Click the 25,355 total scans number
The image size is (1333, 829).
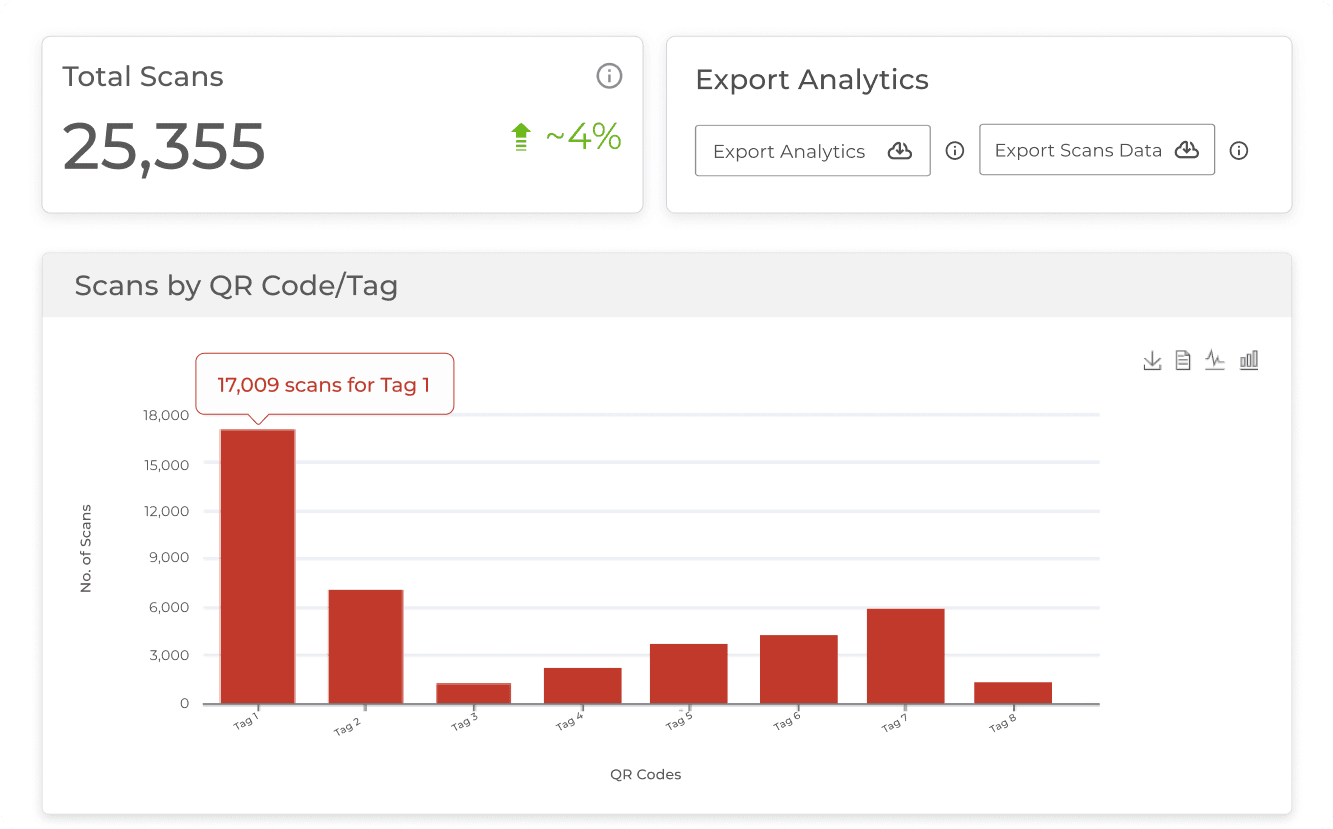(164, 146)
